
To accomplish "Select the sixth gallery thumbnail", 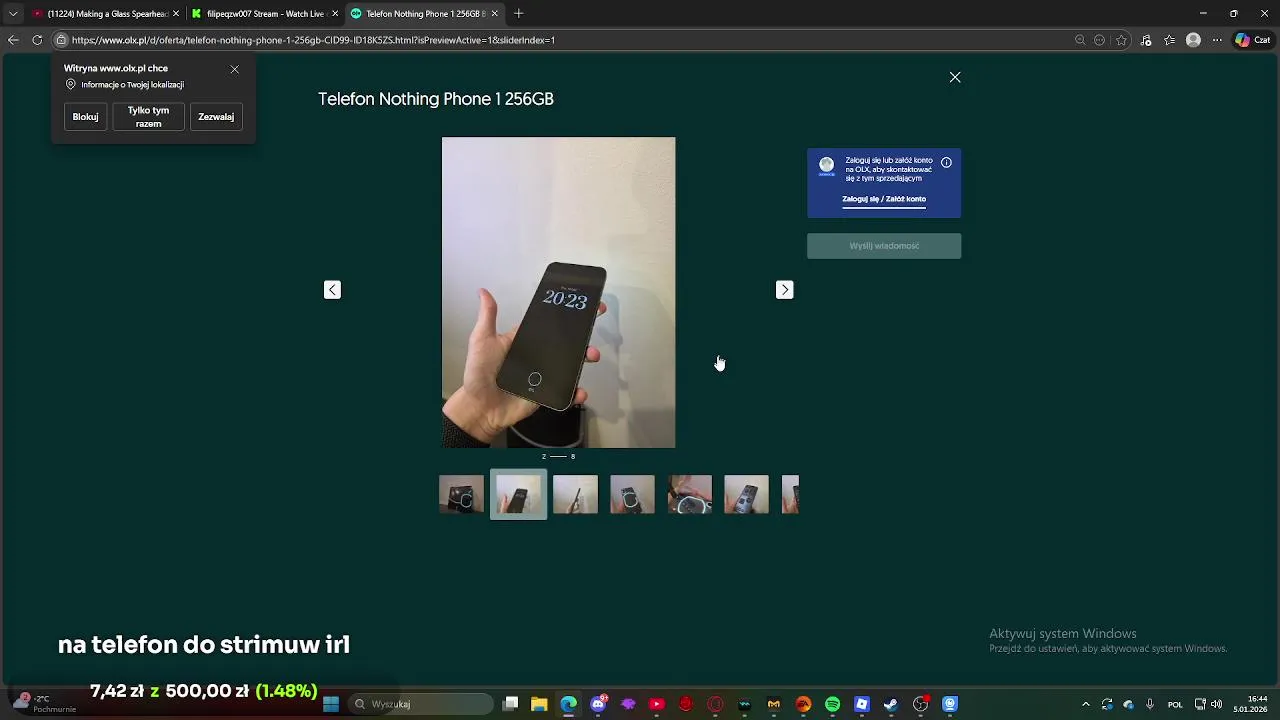I will [746, 494].
